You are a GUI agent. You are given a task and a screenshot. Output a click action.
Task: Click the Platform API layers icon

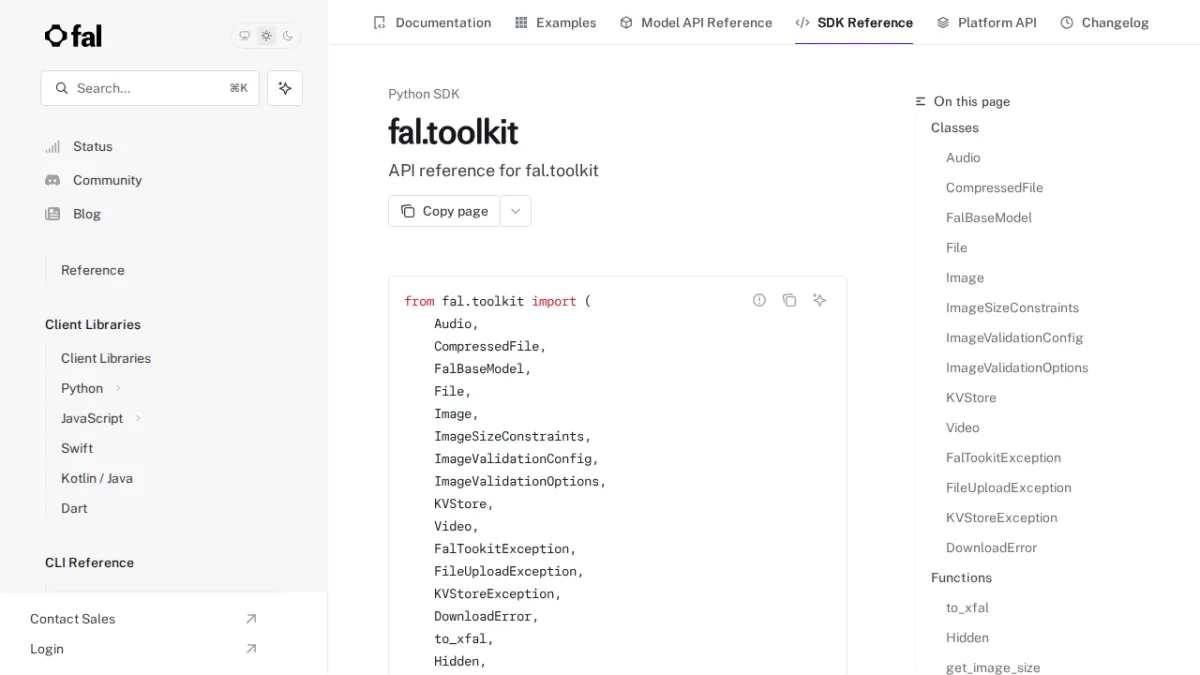pos(943,22)
